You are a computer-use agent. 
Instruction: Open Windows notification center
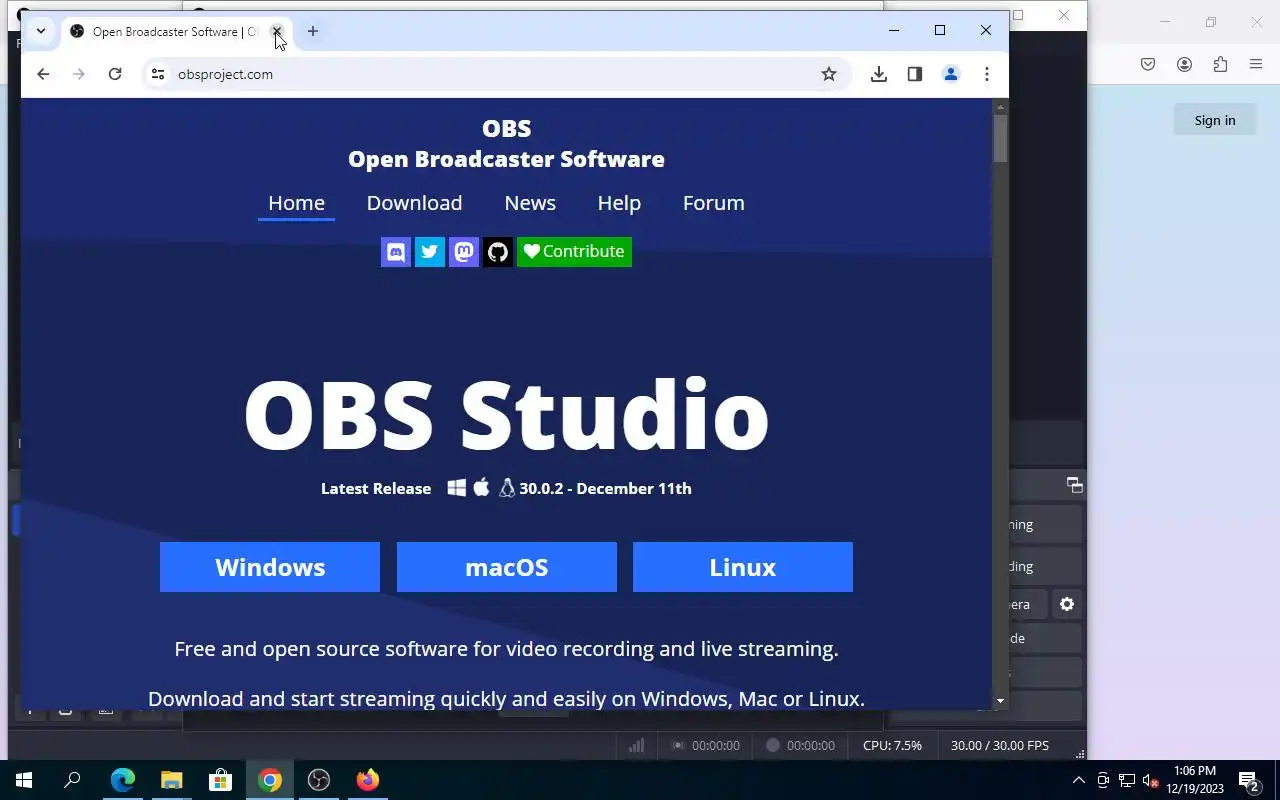(x=1249, y=780)
